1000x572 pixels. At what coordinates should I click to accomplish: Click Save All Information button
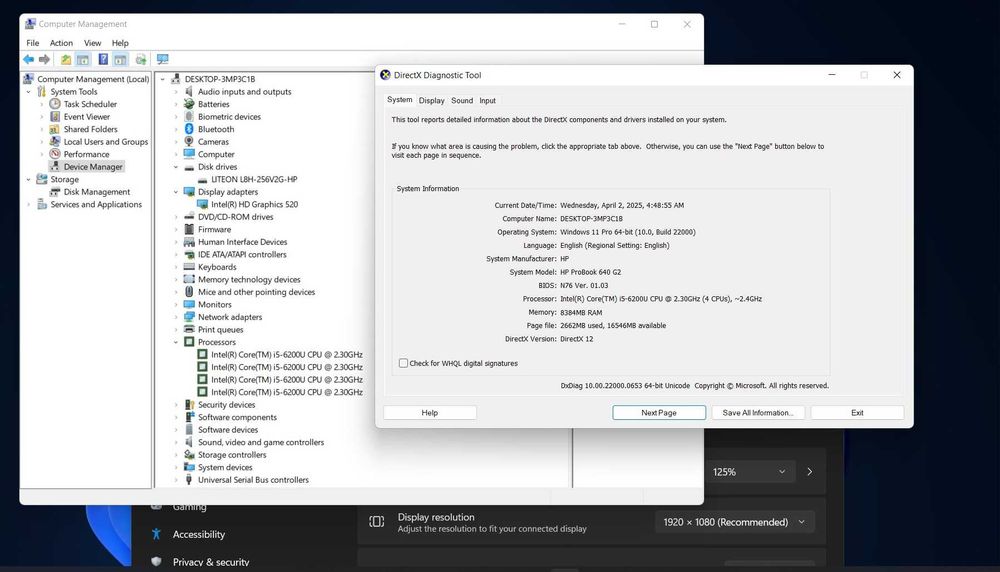click(758, 413)
